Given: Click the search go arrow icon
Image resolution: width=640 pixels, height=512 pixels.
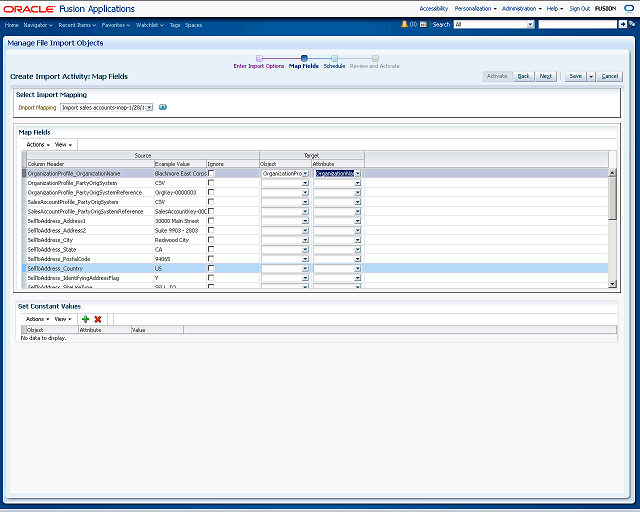Looking at the screenshot, I should (x=623, y=23).
